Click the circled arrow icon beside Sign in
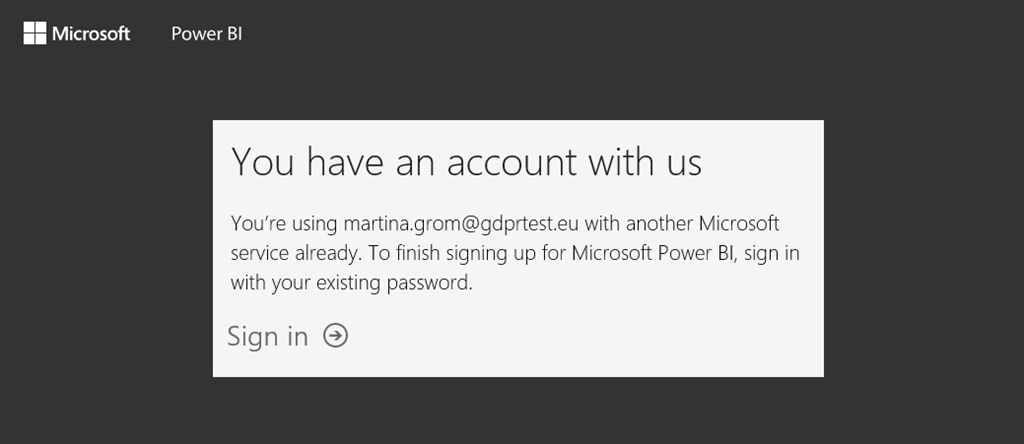1024x444 pixels. [x=336, y=336]
